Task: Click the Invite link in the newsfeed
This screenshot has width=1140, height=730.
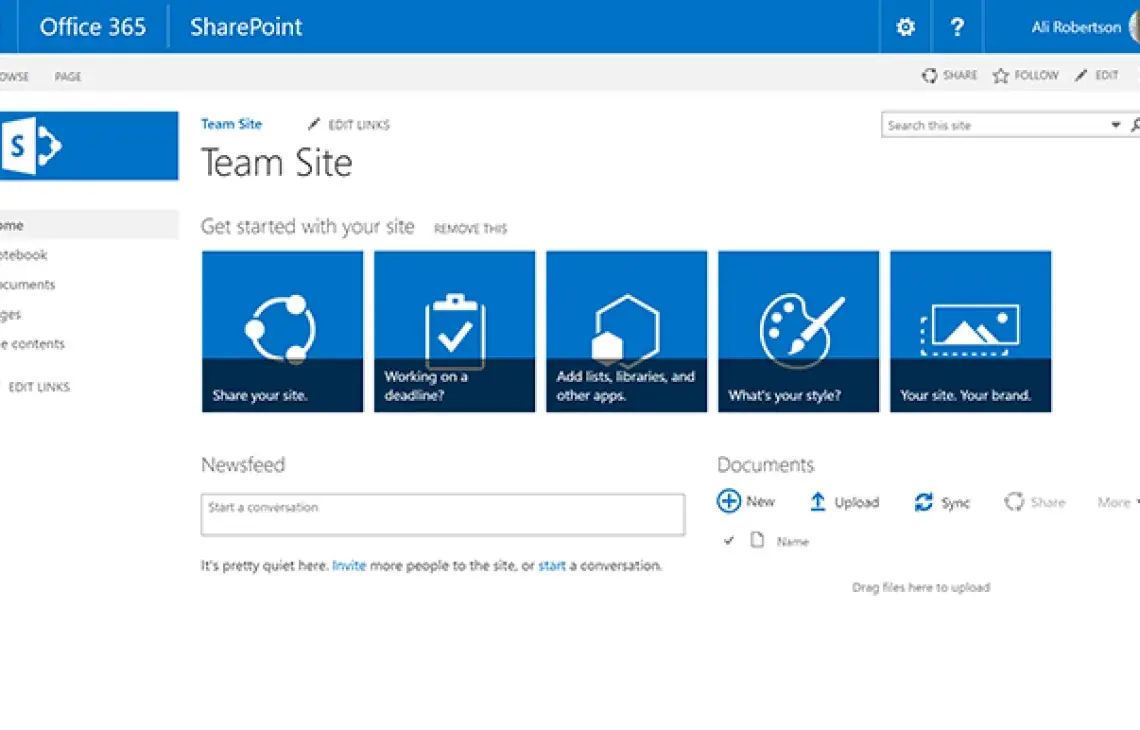Action: click(349, 565)
